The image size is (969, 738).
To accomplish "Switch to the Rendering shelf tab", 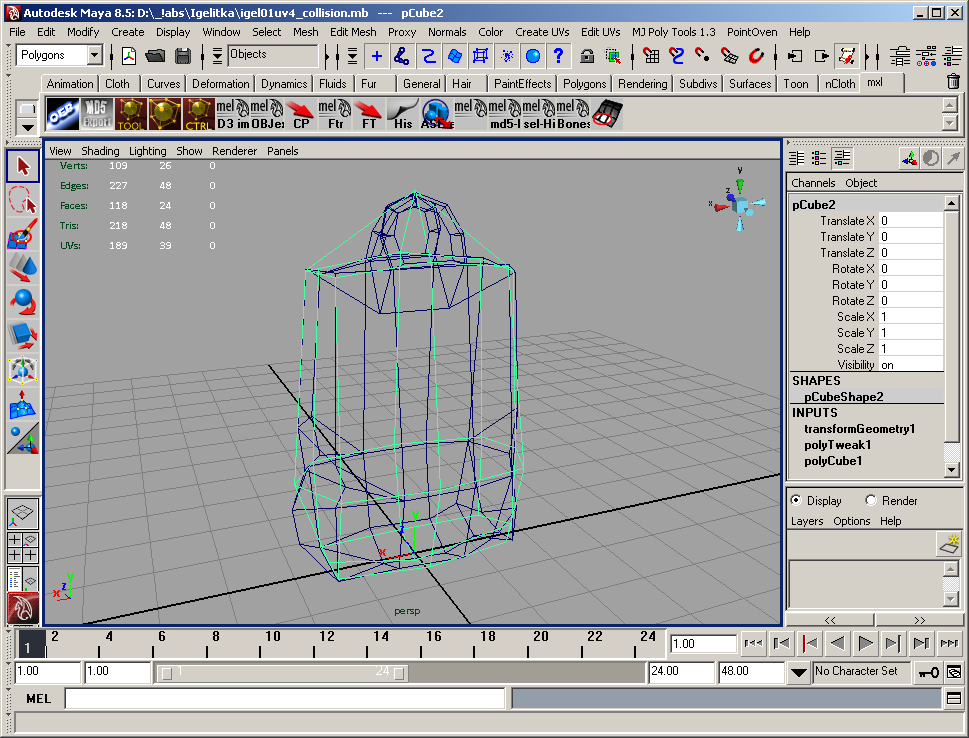I will 642,84.
